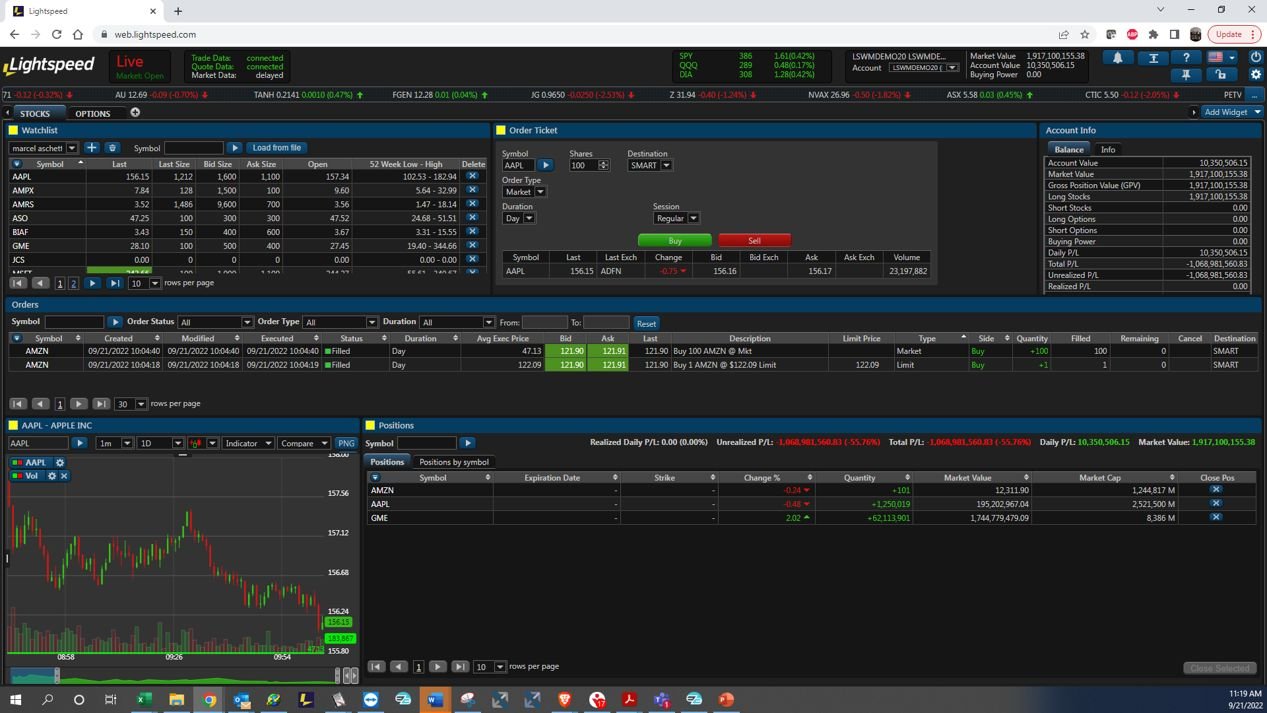The width and height of the screenshot is (1267, 713).
Task: Open Vol indicator settings gear on chart
Action: point(52,476)
